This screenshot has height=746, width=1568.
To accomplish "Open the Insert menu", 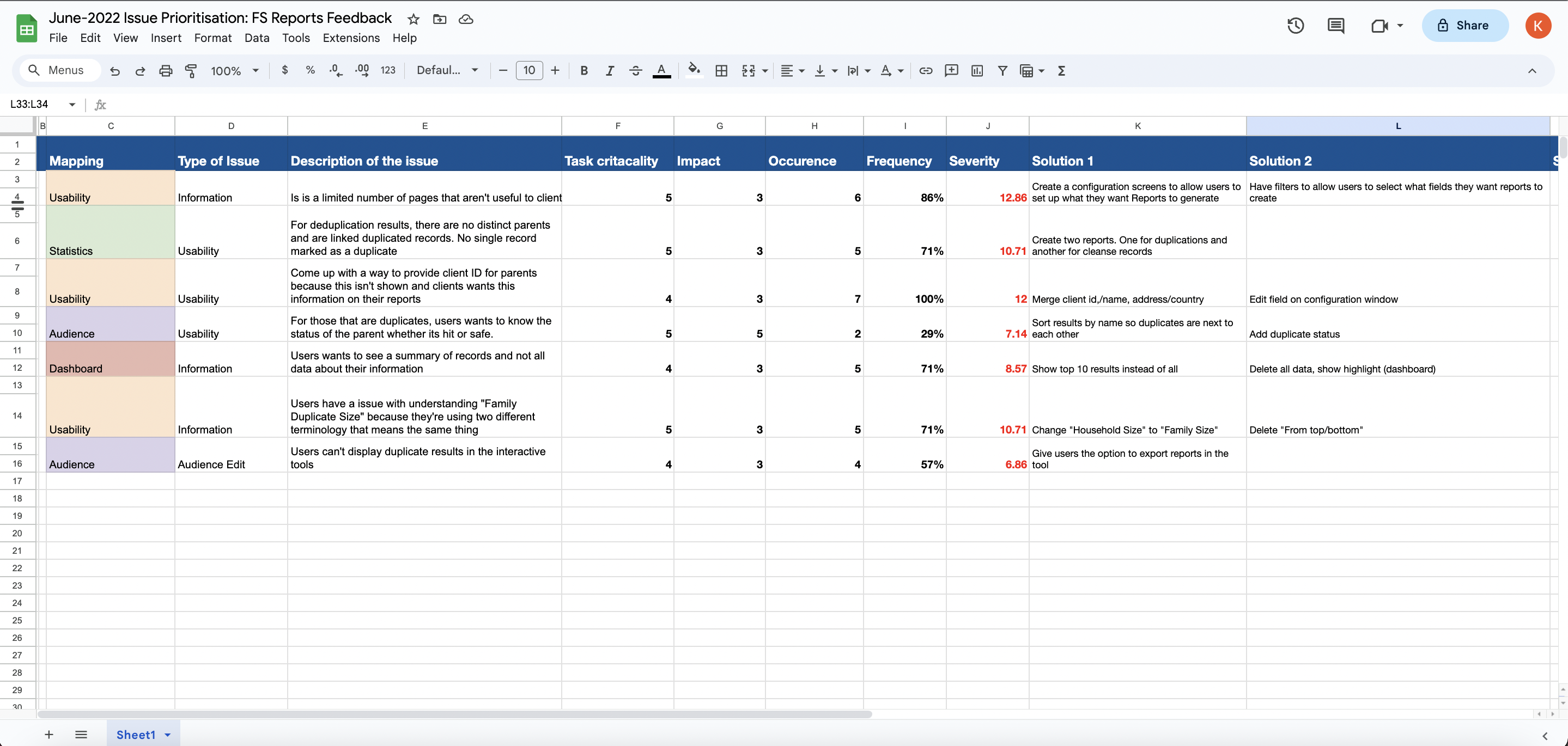I will coord(166,38).
